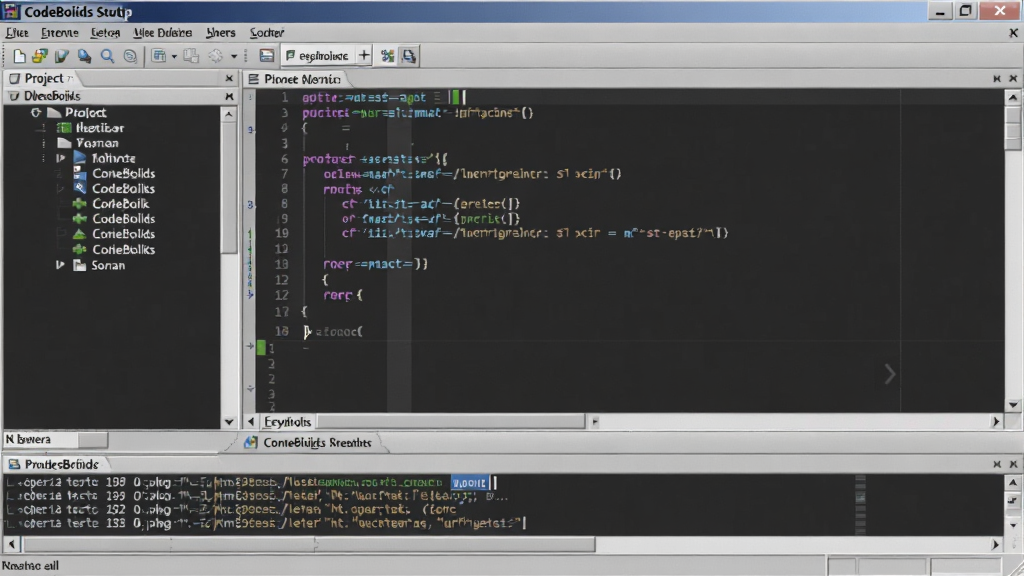Click output line numbered 192
Screen dimensions: 1024x576
232,509
